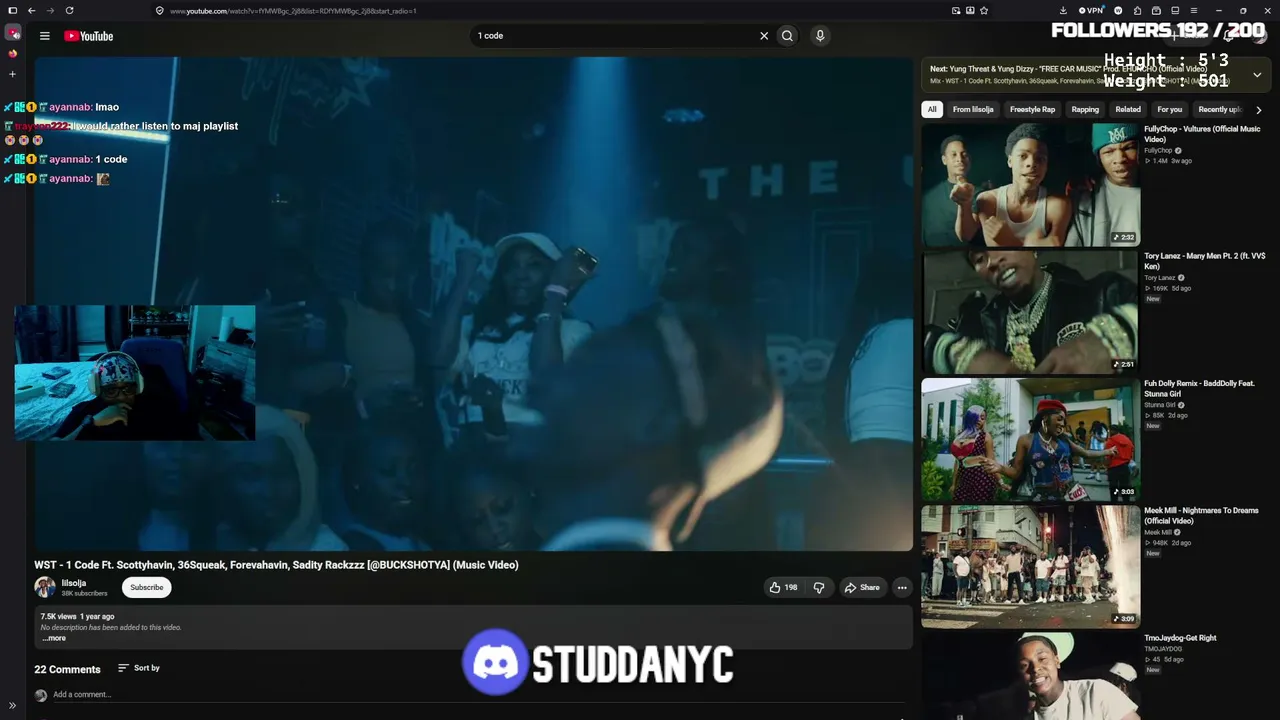Open the Fuh Dolly Remix video title
The image size is (1280, 720).
click(1199, 388)
